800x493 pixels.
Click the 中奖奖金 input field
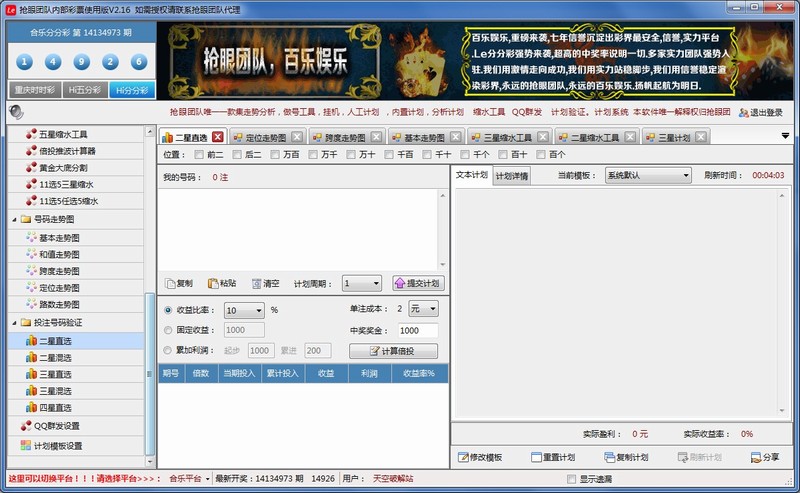coord(416,330)
